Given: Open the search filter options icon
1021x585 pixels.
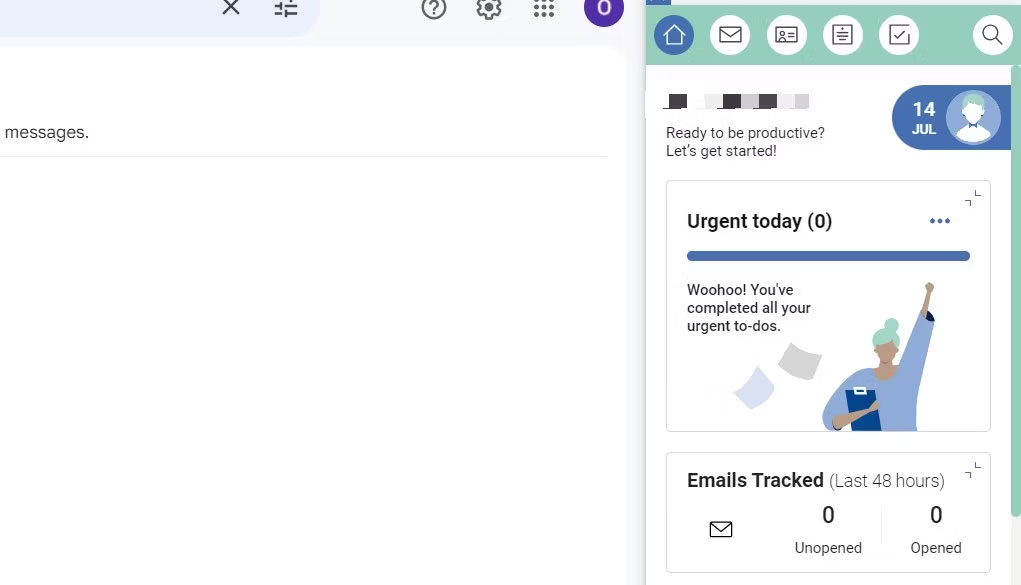Looking at the screenshot, I should (285, 9).
